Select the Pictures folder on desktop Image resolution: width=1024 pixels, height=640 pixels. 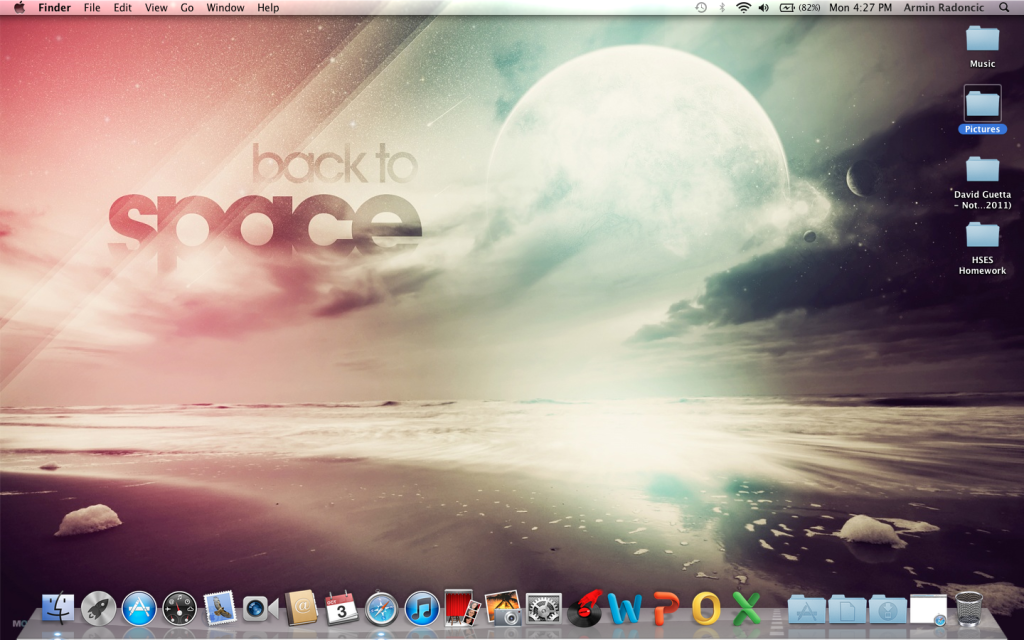point(982,104)
